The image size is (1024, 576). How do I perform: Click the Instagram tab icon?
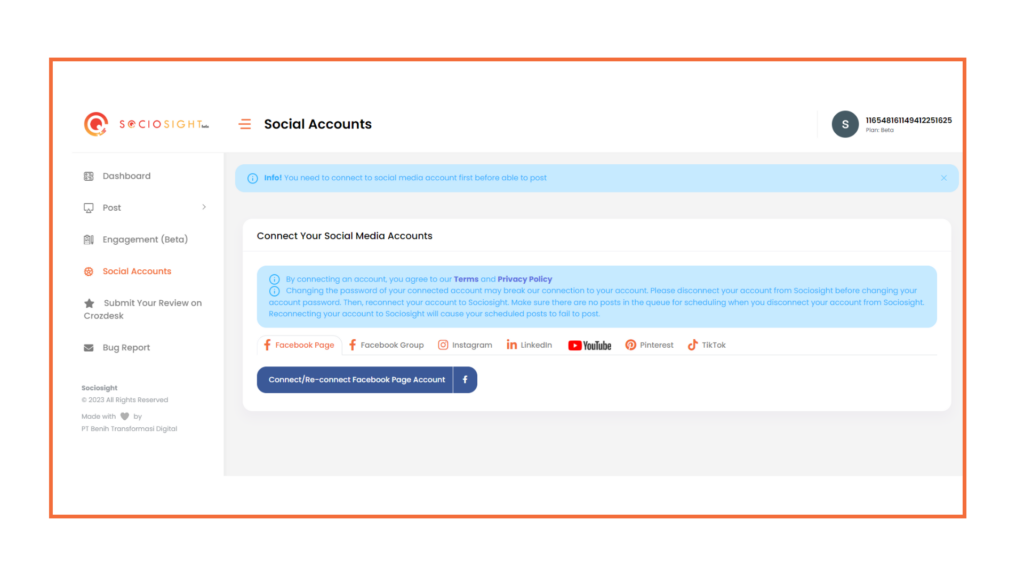tap(443, 345)
